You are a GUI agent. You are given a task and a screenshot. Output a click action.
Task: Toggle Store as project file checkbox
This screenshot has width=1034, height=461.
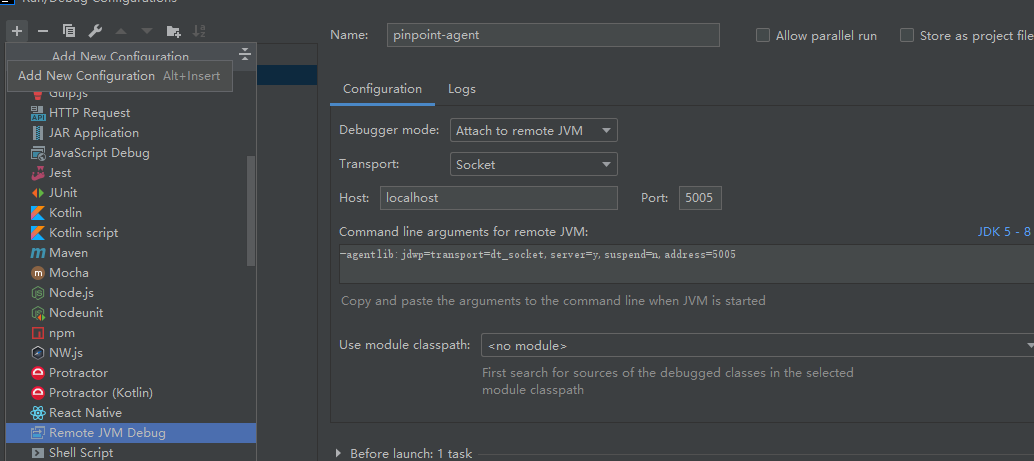click(907, 35)
